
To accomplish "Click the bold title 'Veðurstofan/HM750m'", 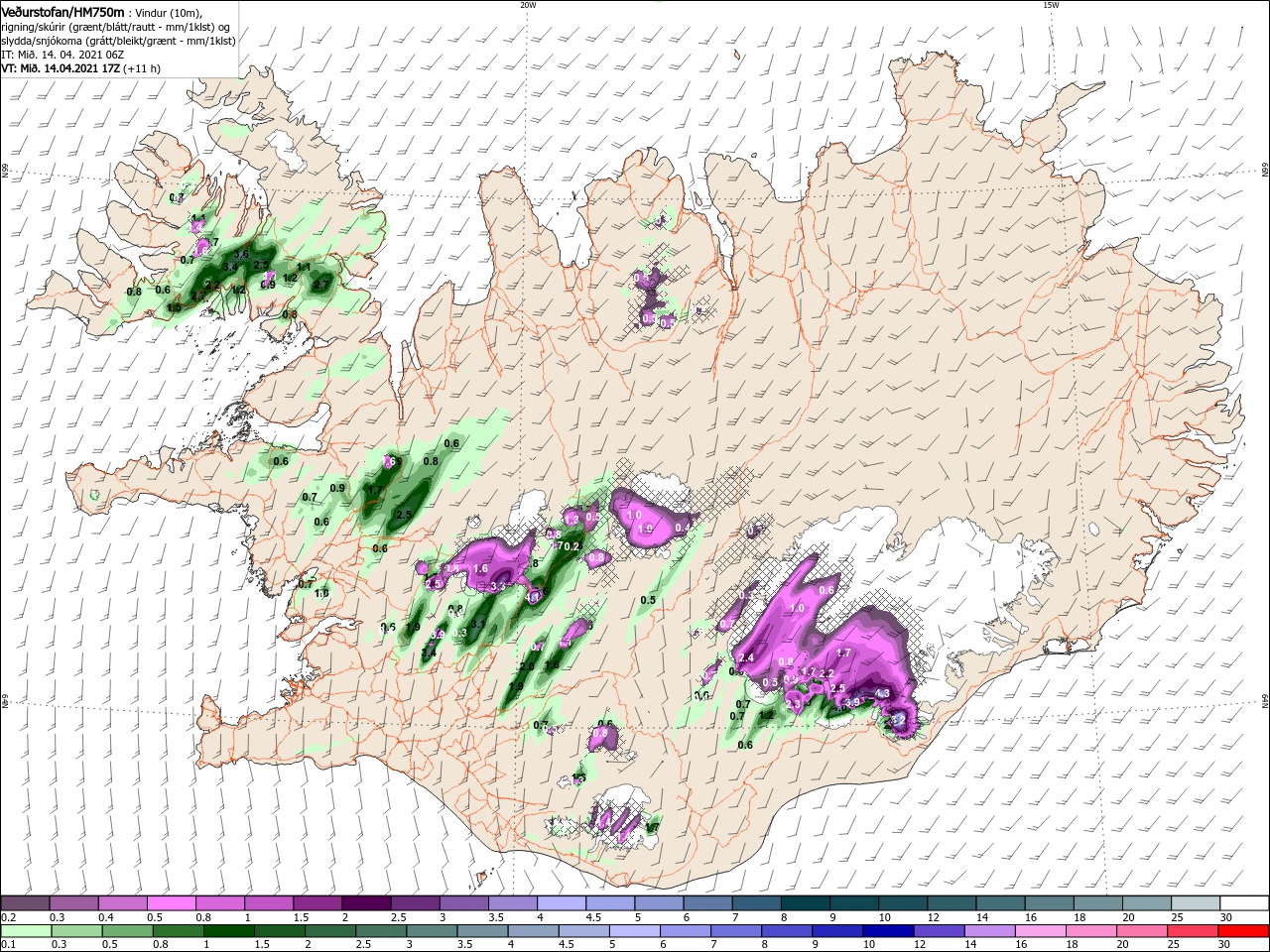I will (x=63, y=13).
